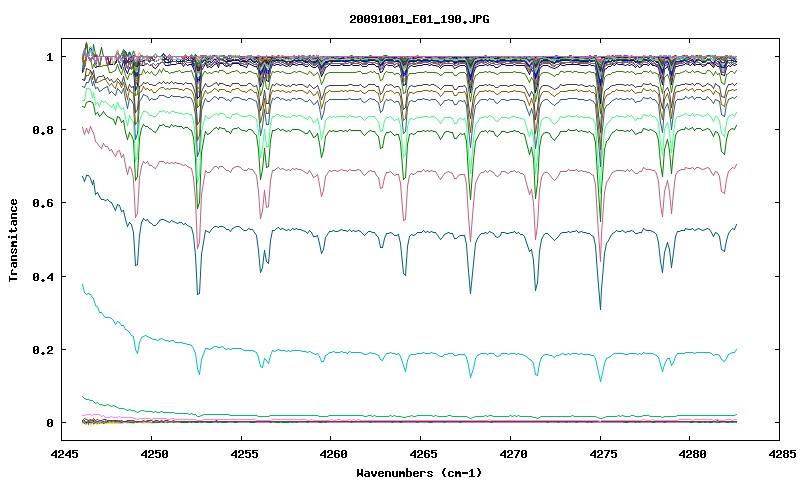Click y-axis tick label 1
Viewport: 800px width, 480px height.
49,57
